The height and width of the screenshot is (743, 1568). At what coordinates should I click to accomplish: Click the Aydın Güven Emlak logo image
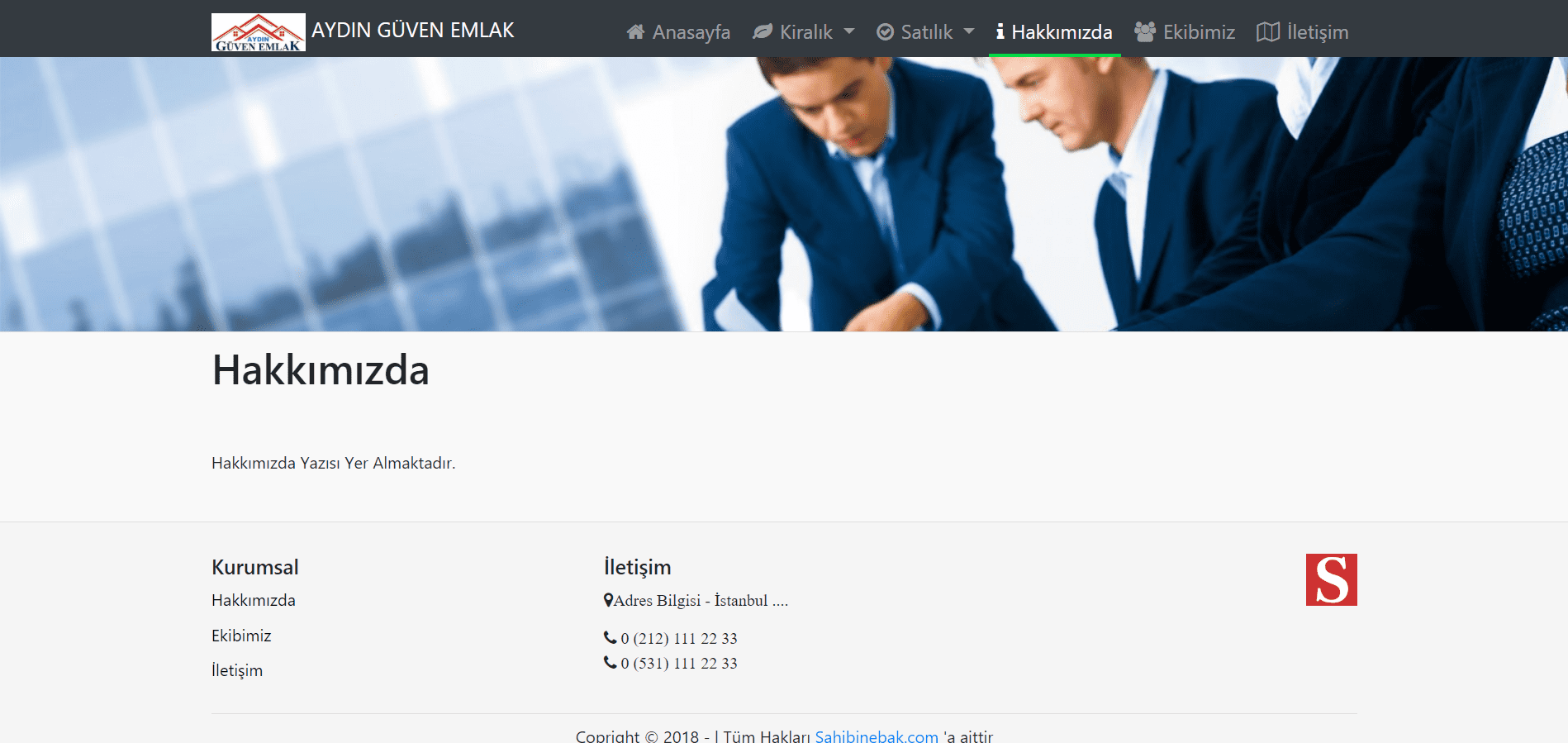(x=259, y=32)
